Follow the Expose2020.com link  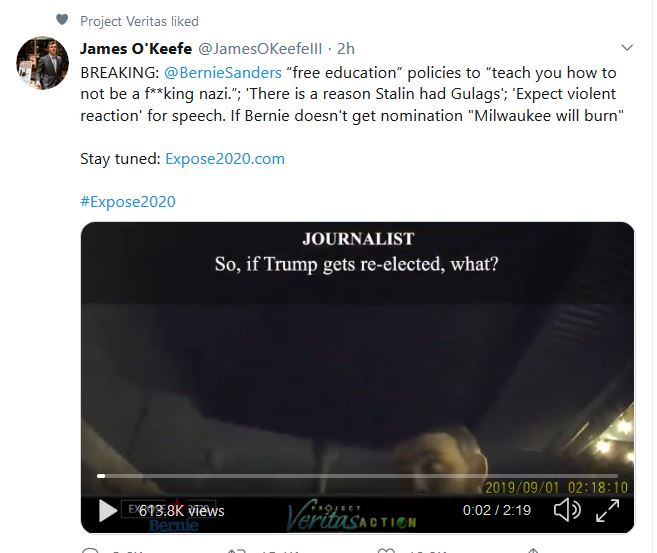(225, 158)
